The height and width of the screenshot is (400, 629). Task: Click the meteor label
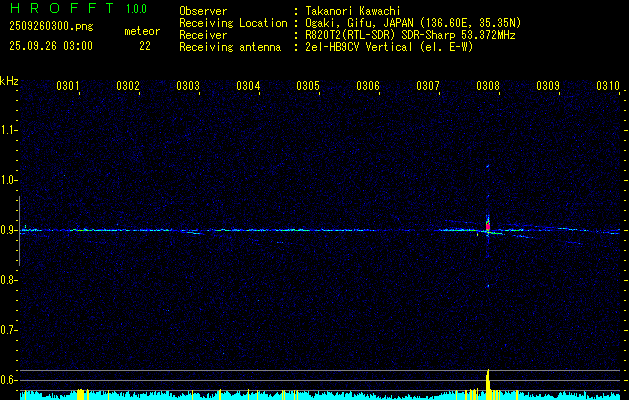click(x=142, y=31)
